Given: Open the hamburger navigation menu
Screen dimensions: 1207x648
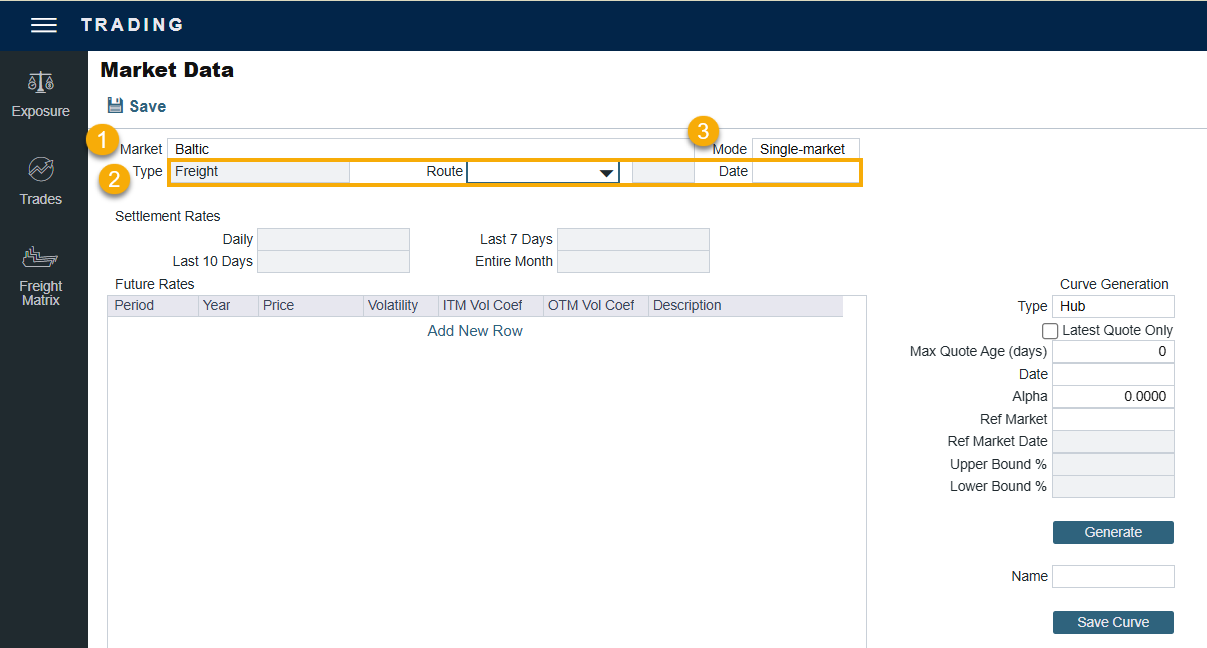Looking at the screenshot, I should click(x=44, y=25).
